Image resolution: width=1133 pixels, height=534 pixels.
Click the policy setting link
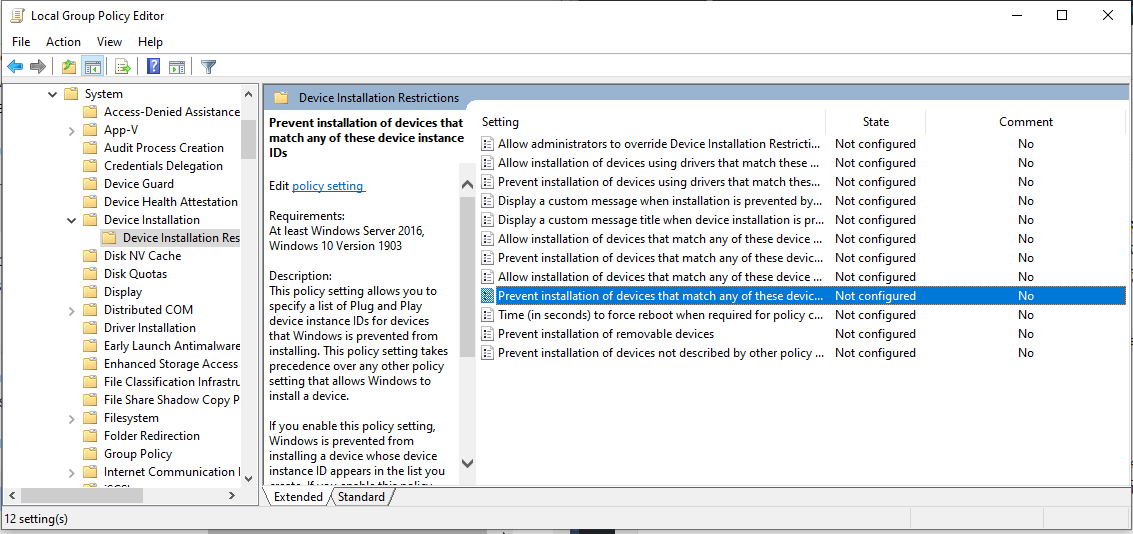click(329, 186)
